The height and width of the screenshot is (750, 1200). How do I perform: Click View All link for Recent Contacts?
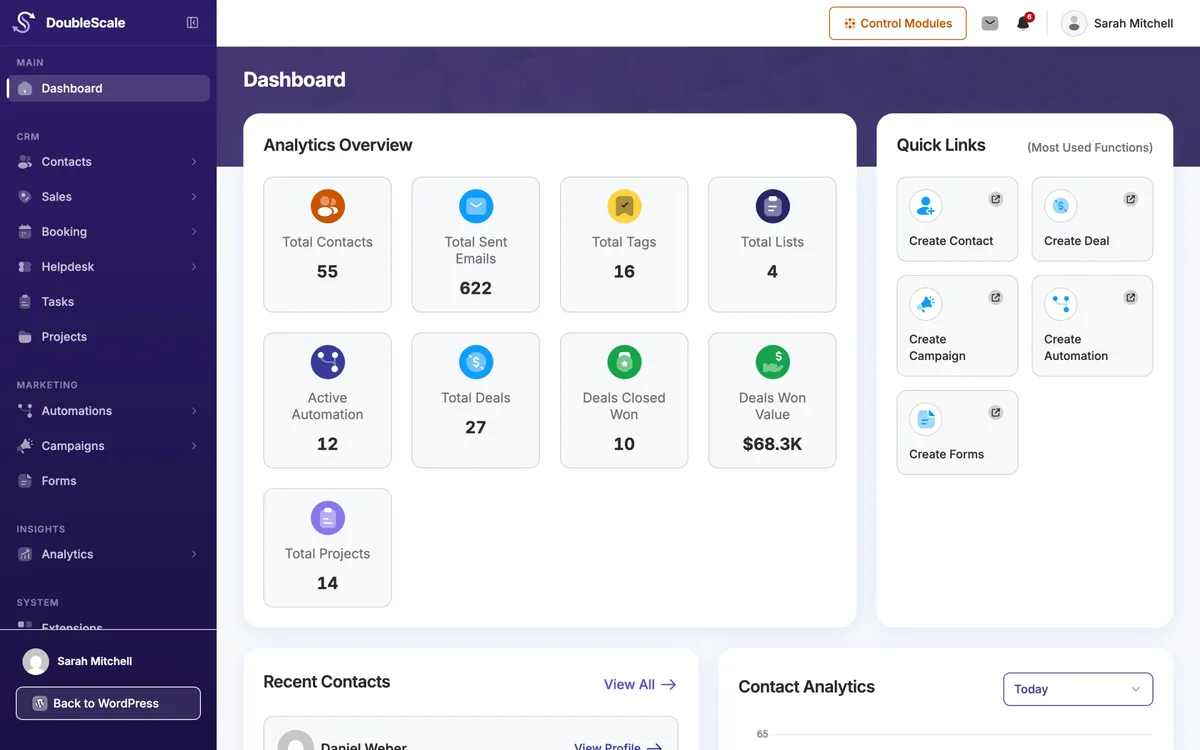pyautogui.click(x=640, y=684)
